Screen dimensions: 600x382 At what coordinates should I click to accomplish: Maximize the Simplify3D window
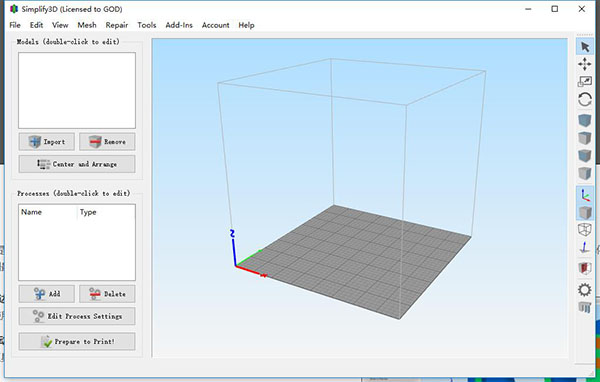[x=555, y=9]
